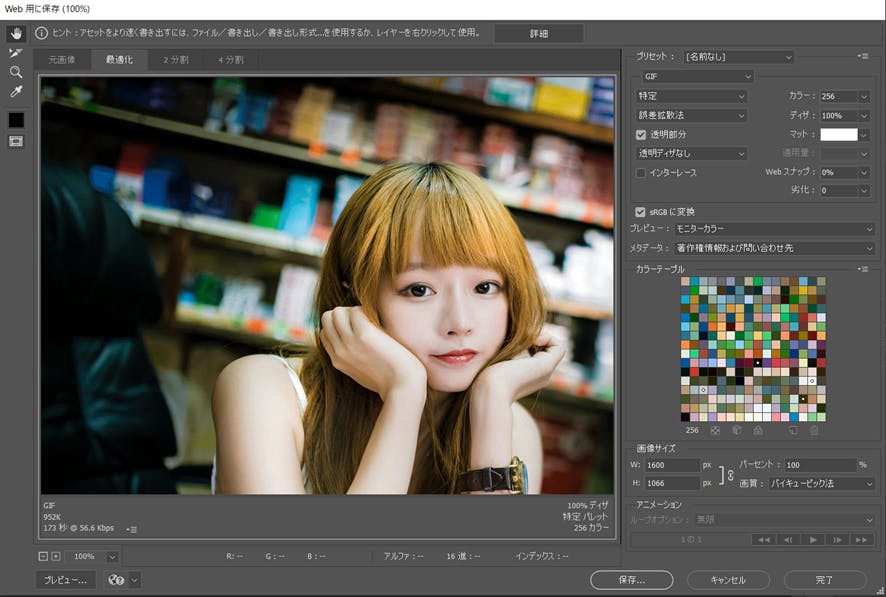Open the 誤差拡散法 dither method dropdown
Viewport: 886px width, 597px height.
click(691, 116)
